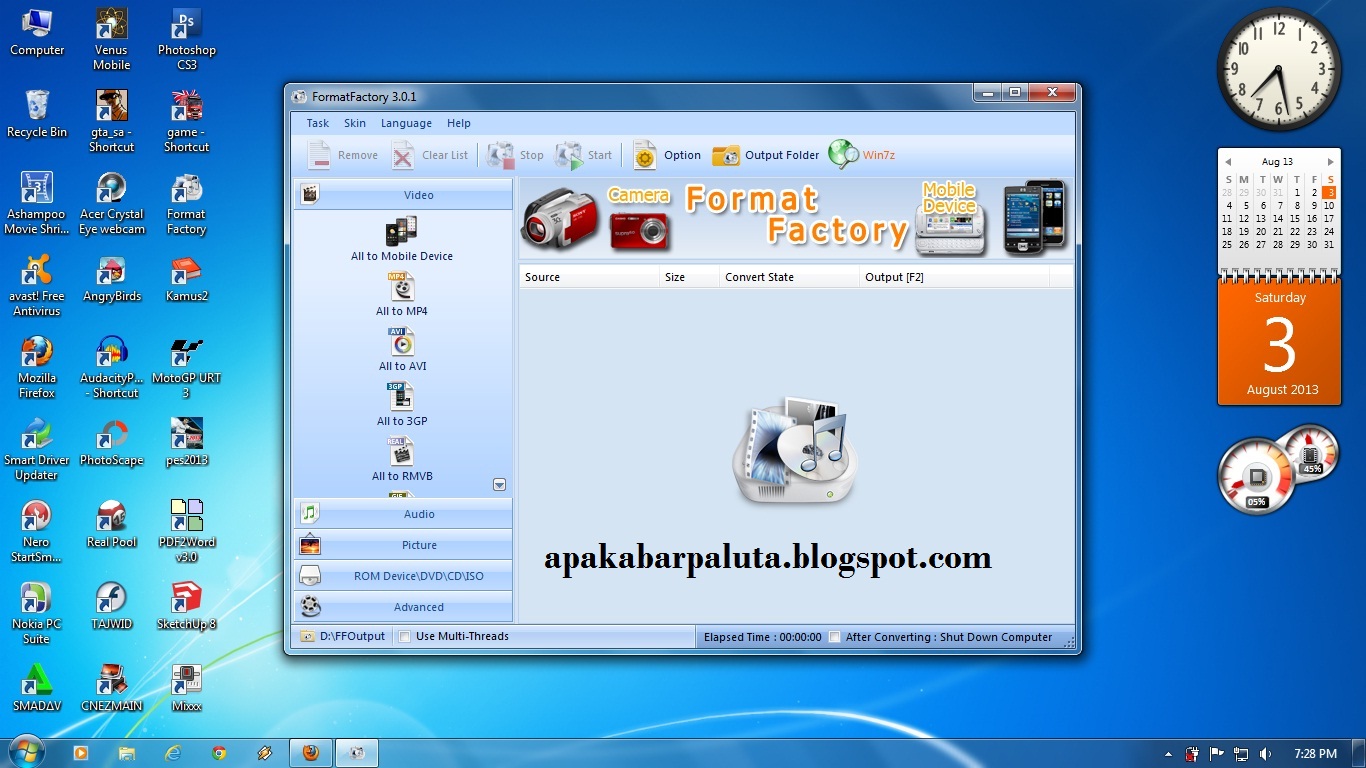Screen dimensions: 1366x768
Task: Click the red camera banner image
Action: (640, 232)
